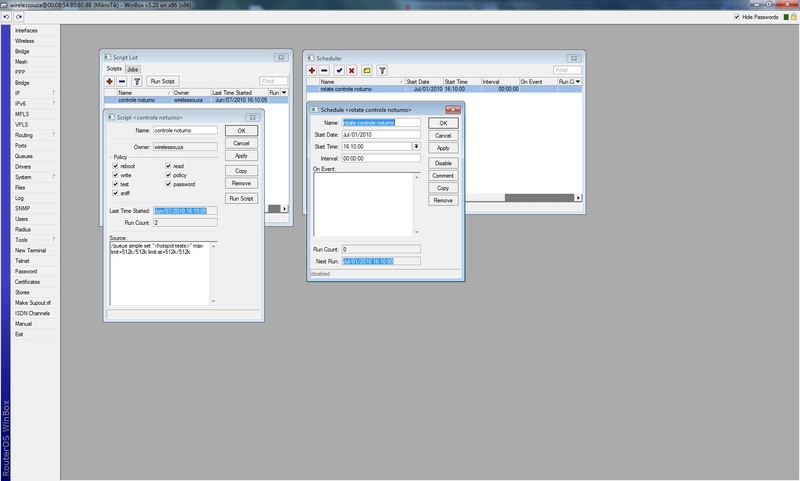Click On Event text area in Schedule dialog

point(363,204)
